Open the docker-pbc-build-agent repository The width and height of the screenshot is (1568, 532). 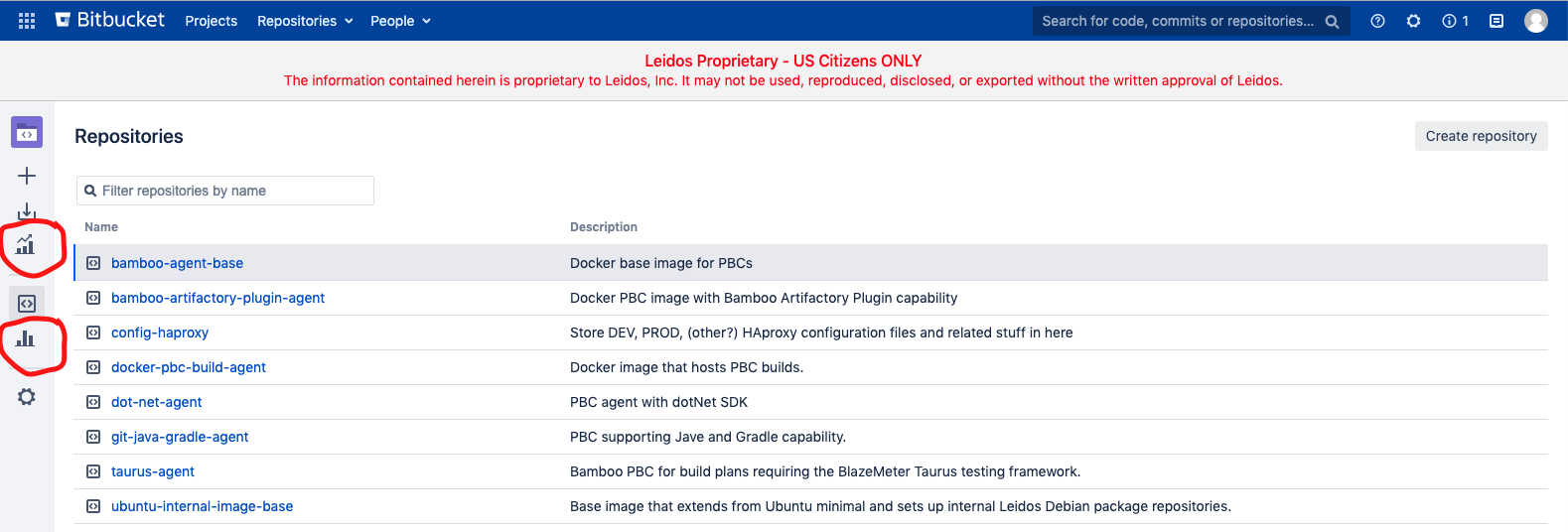[189, 367]
